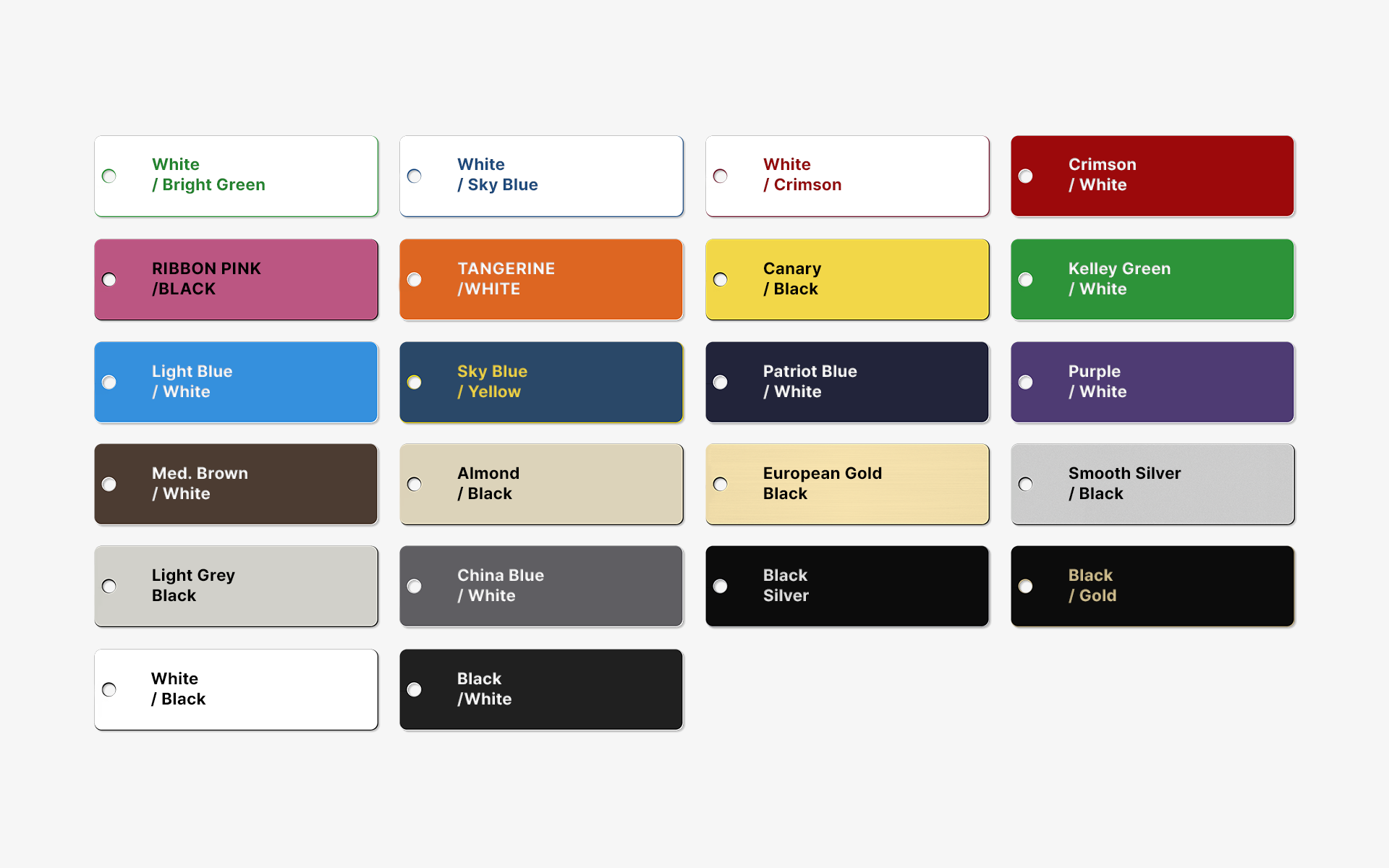Choose the Tangerine / White color tag
The image size is (1389, 868).
coord(541,279)
